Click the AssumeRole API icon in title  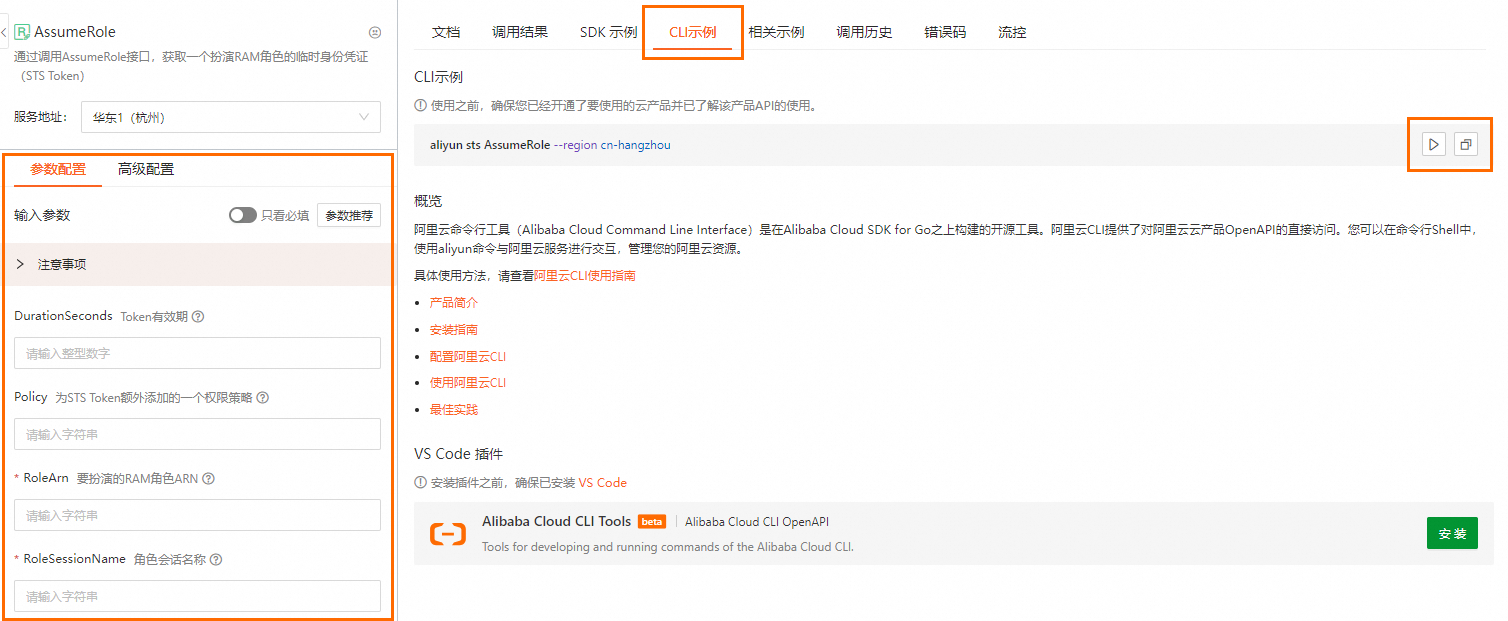[22, 32]
